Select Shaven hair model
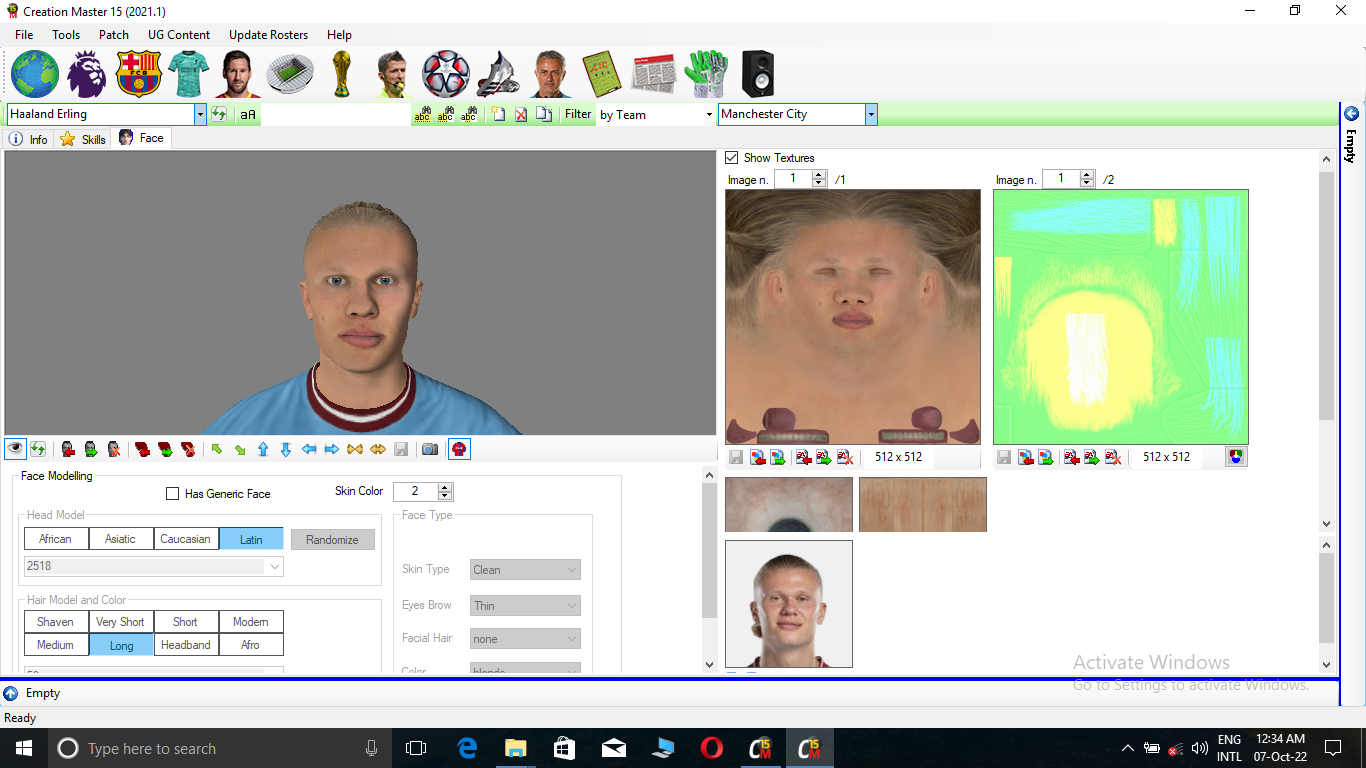Image resolution: width=1366 pixels, height=768 pixels. [x=56, y=622]
